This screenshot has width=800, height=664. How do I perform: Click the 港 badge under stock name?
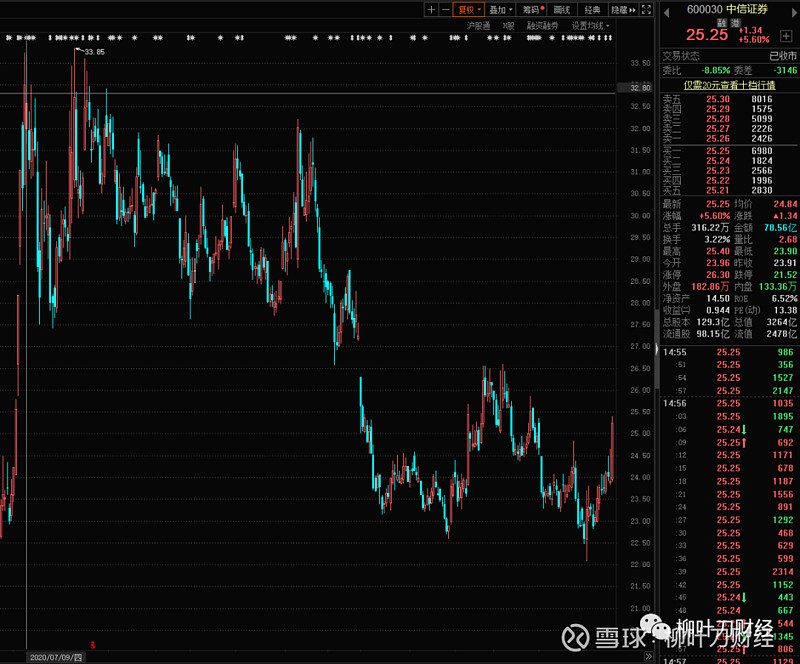click(735, 22)
